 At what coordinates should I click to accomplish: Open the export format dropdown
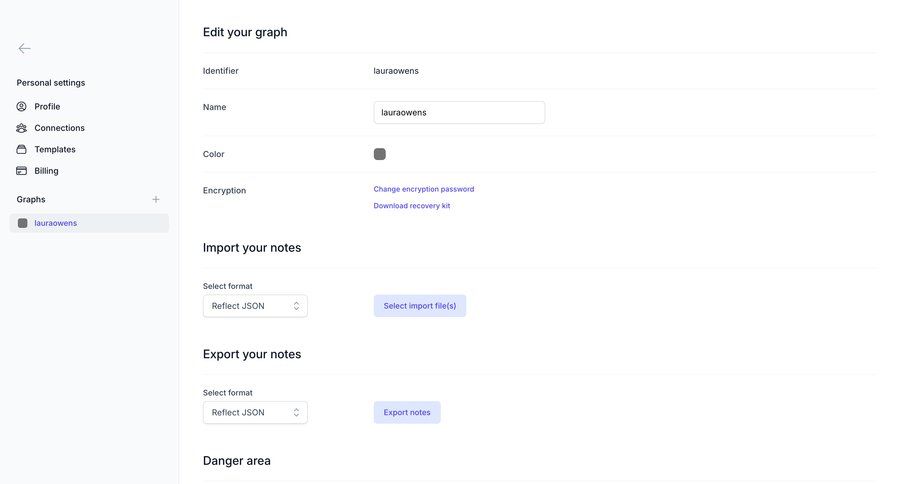pyautogui.click(x=254, y=412)
